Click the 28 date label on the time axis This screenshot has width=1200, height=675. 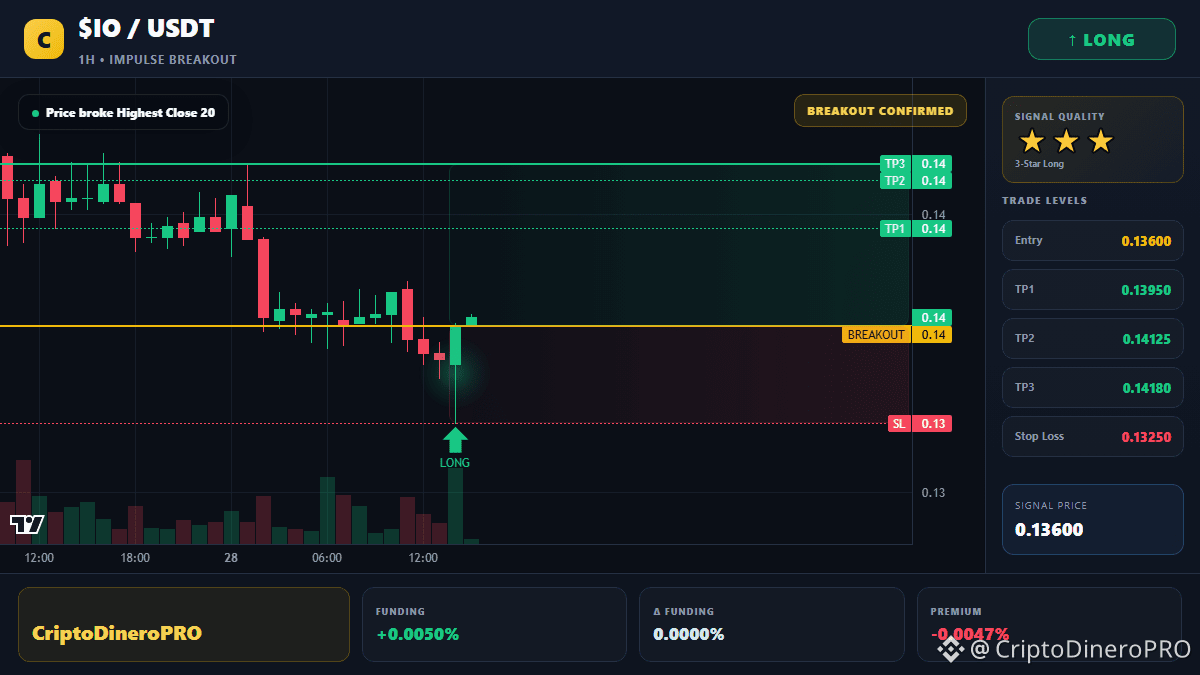[x=231, y=558]
